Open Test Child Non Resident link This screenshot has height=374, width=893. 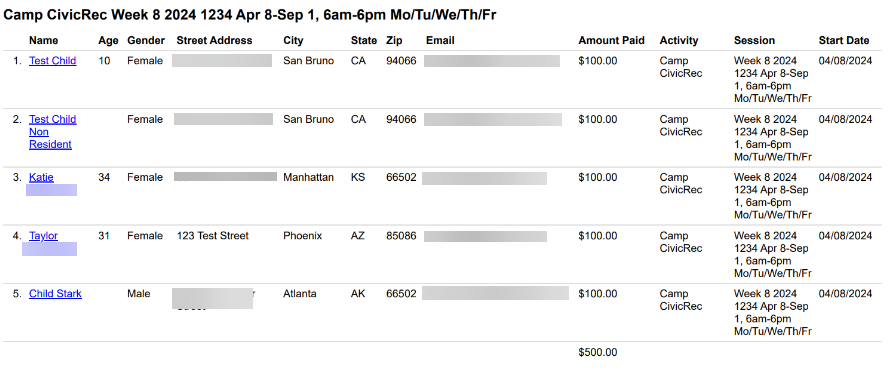tap(52, 131)
